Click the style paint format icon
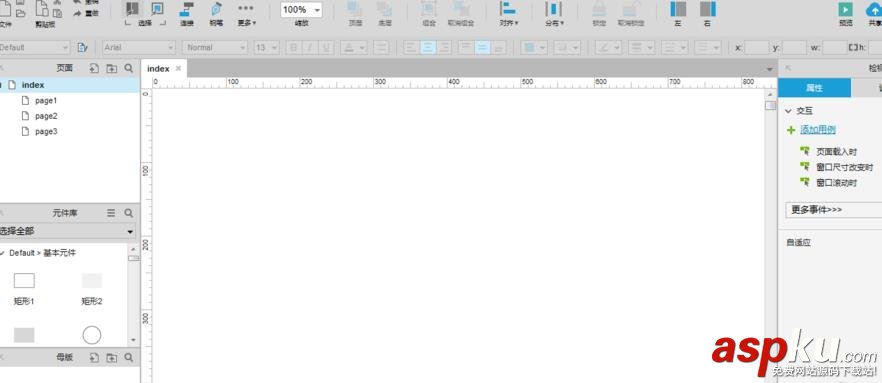 (x=83, y=48)
